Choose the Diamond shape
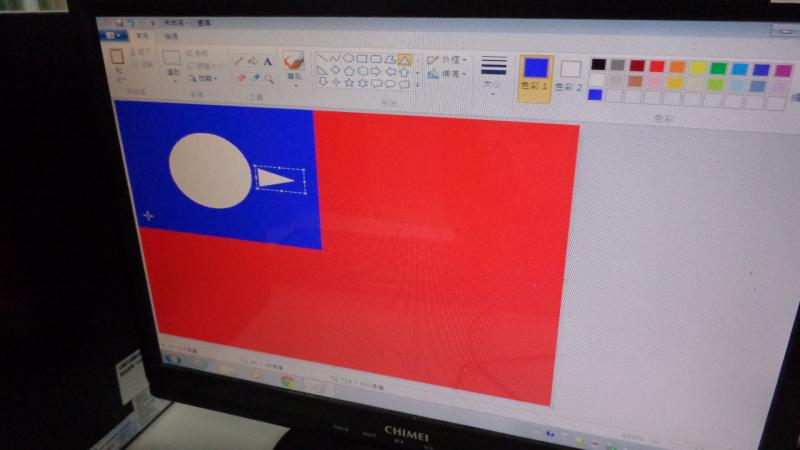The height and width of the screenshot is (450, 800). click(336, 70)
